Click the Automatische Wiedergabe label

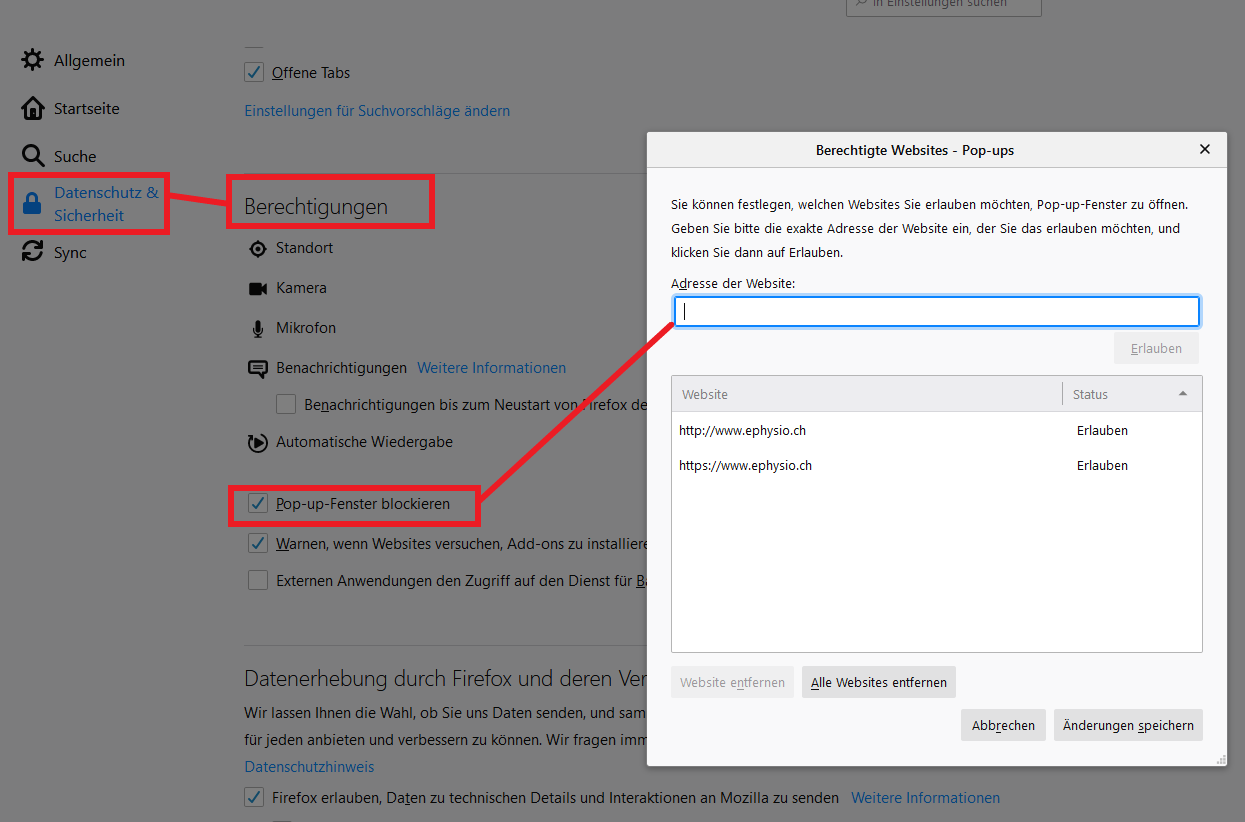click(365, 442)
